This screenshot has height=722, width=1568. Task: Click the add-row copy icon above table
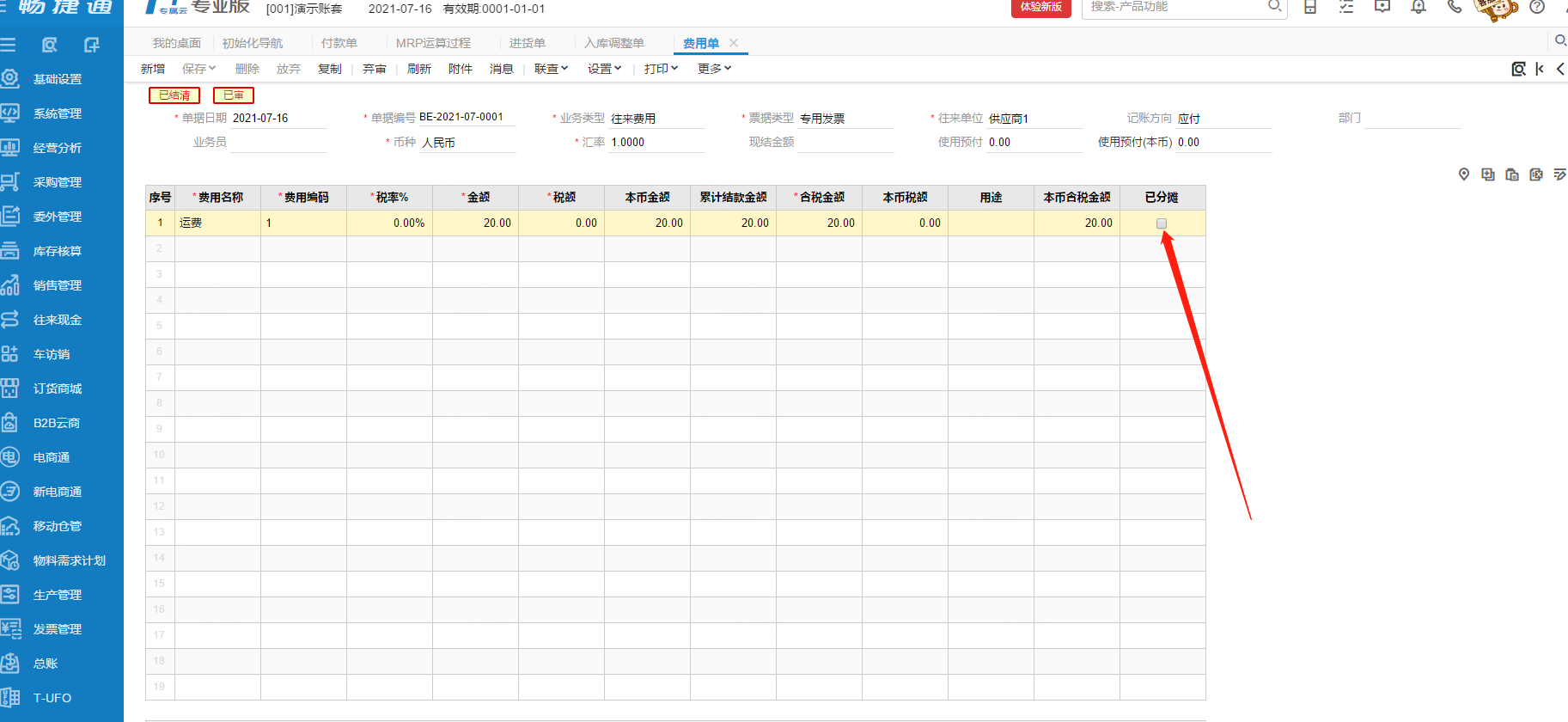click(x=1488, y=174)
